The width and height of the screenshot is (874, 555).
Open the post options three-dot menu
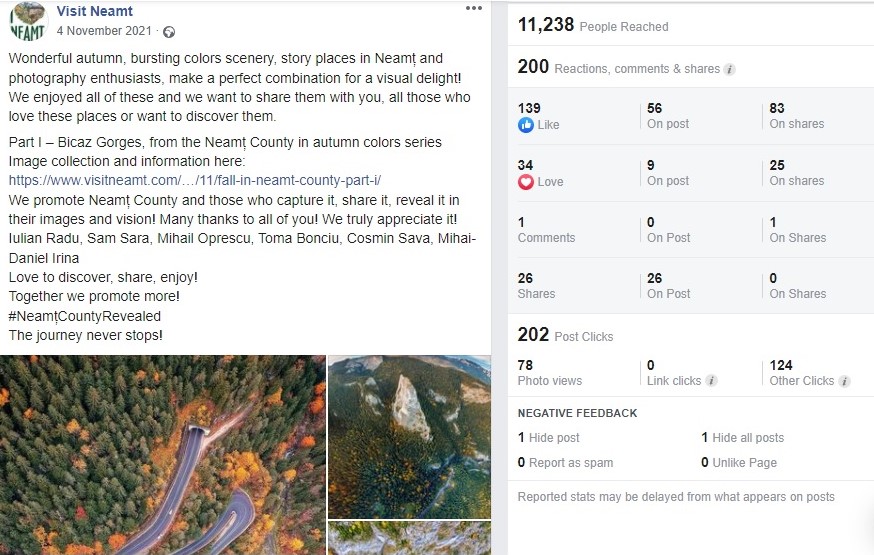pos(474,8)
